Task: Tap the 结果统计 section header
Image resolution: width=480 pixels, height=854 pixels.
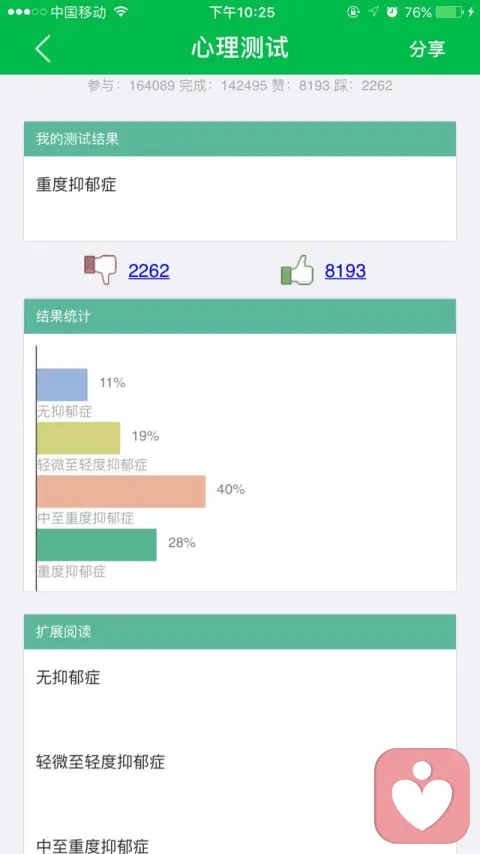Action: 240,316
